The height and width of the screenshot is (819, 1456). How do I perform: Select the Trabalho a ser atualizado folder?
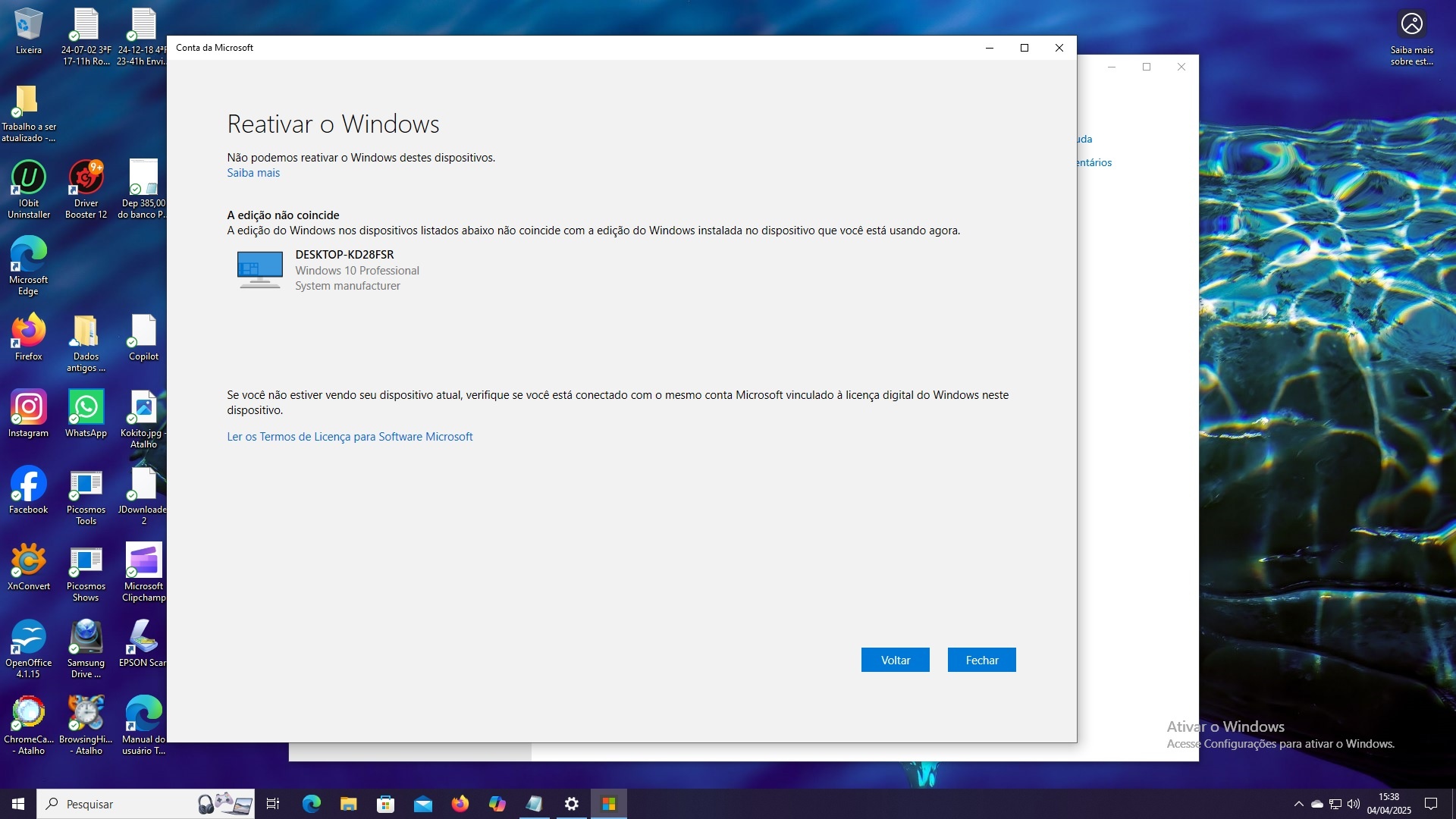[29, 113]
